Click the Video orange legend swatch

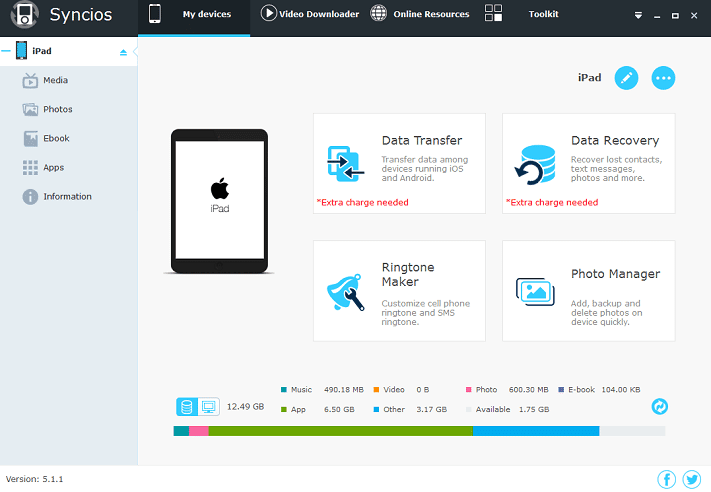click(x=376, y=390)
